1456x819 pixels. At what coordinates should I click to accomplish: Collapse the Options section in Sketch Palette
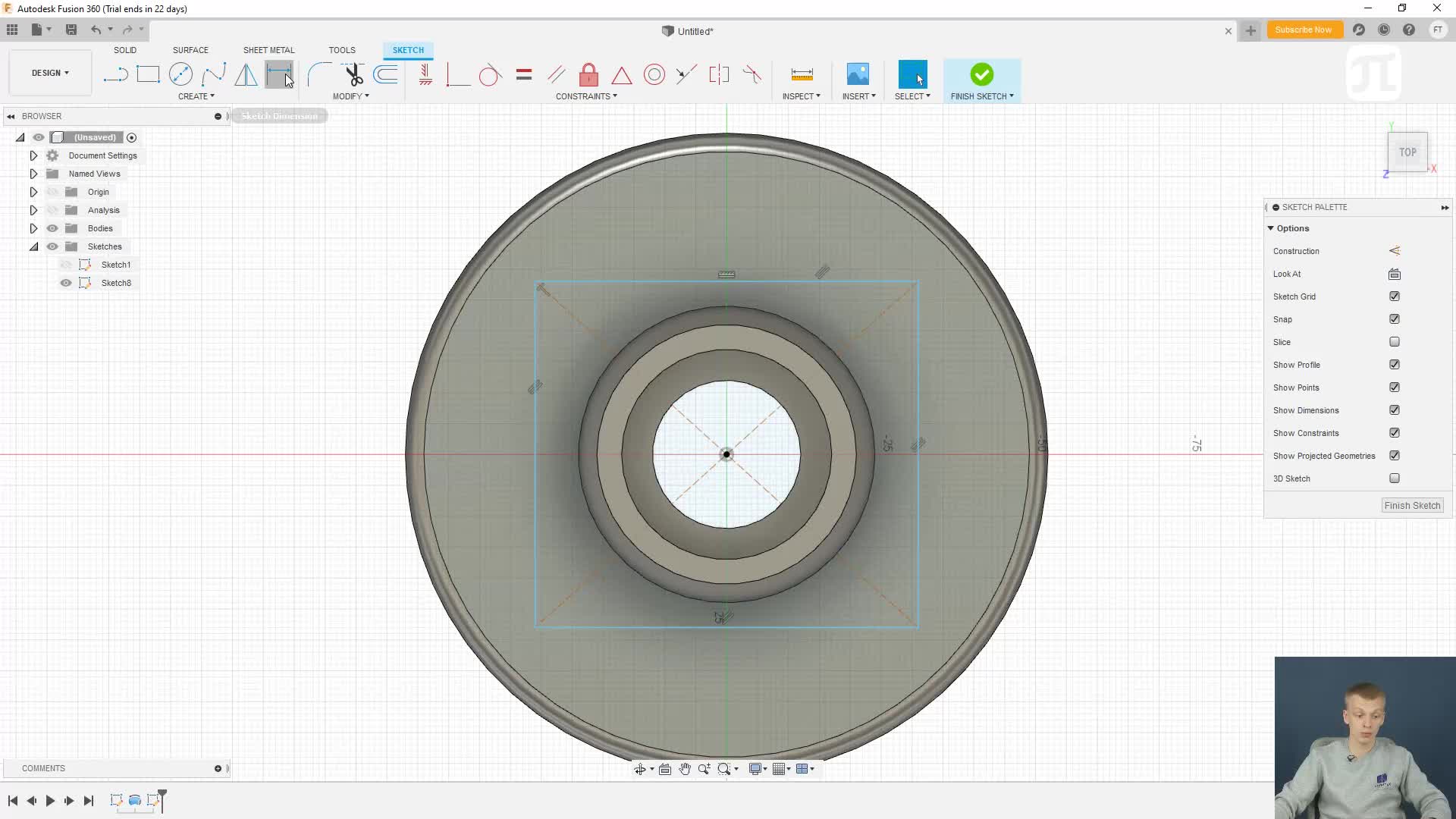pyautogui.click(x=1271, y=228)
